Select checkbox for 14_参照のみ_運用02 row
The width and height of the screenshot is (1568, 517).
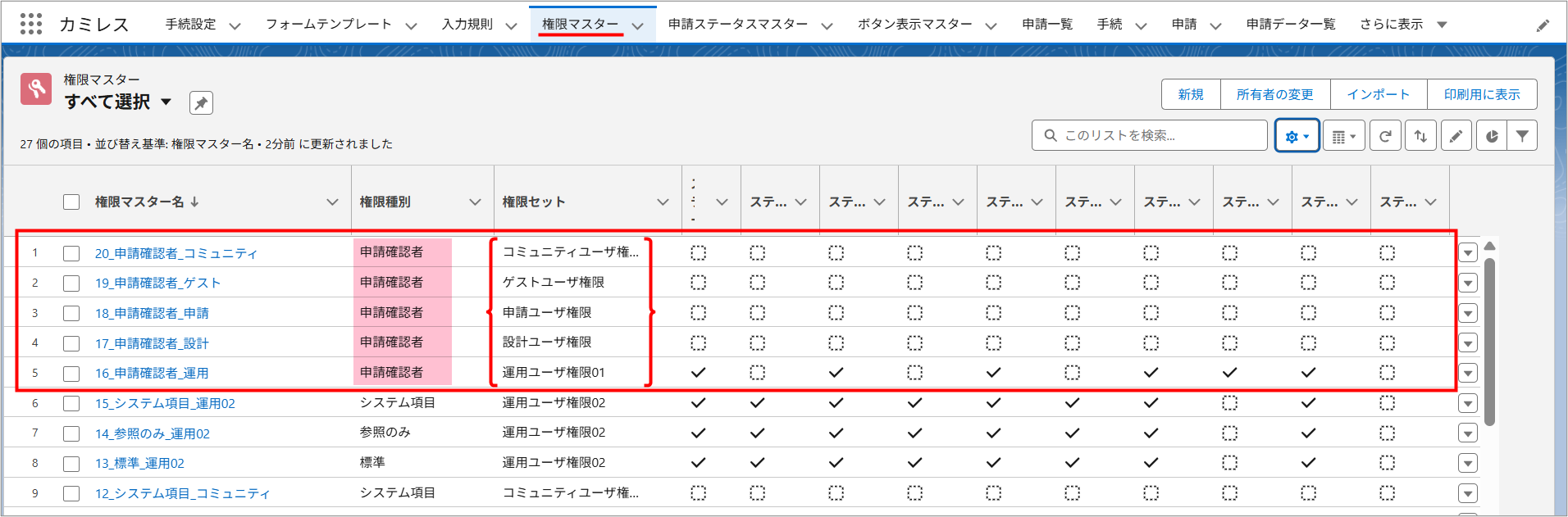(x=71, y=433)
